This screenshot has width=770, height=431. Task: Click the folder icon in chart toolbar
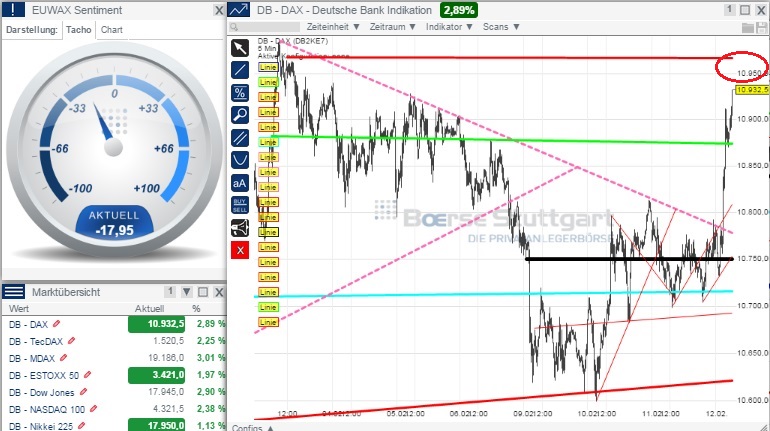(x=747, y=27)
